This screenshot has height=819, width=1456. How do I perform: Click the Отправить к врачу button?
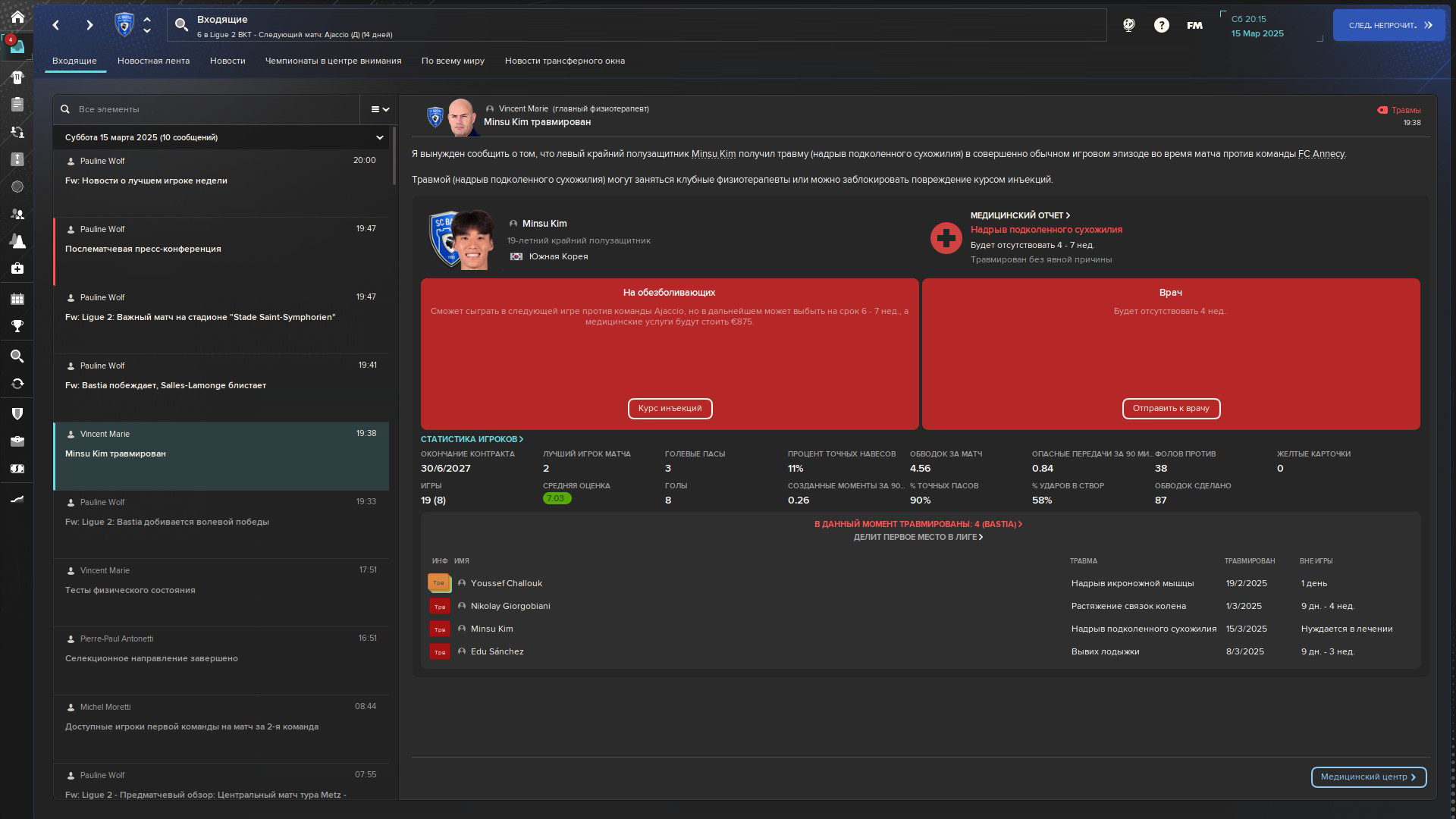tap(1170, 408)
